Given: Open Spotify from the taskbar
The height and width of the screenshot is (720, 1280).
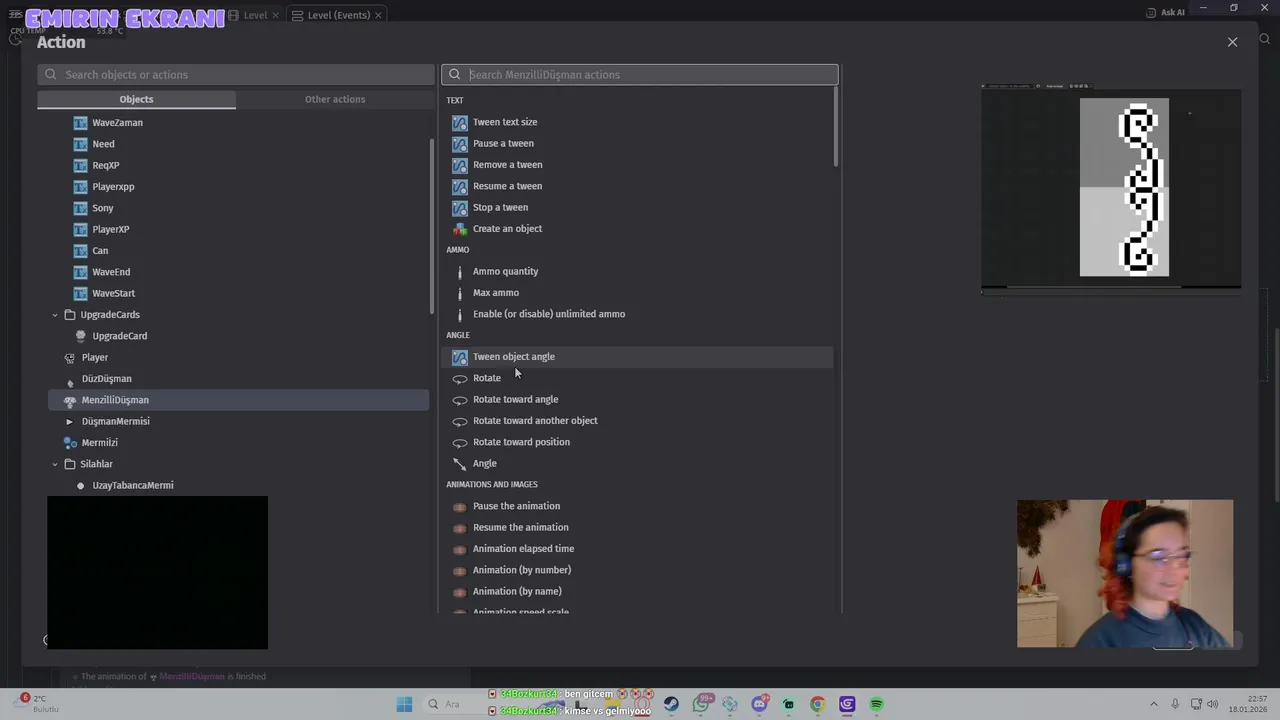Looking at the screenshot, I should pyautogui.click(x=876, y=704).
